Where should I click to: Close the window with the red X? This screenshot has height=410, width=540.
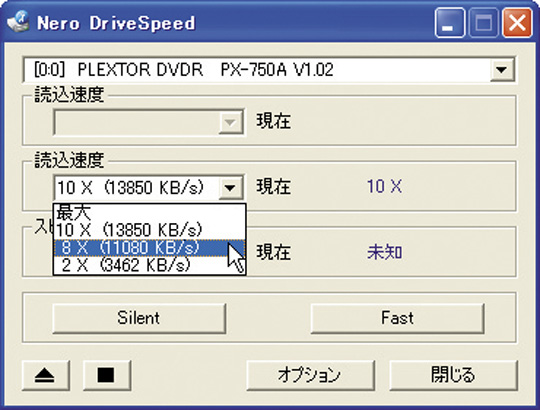517,23
